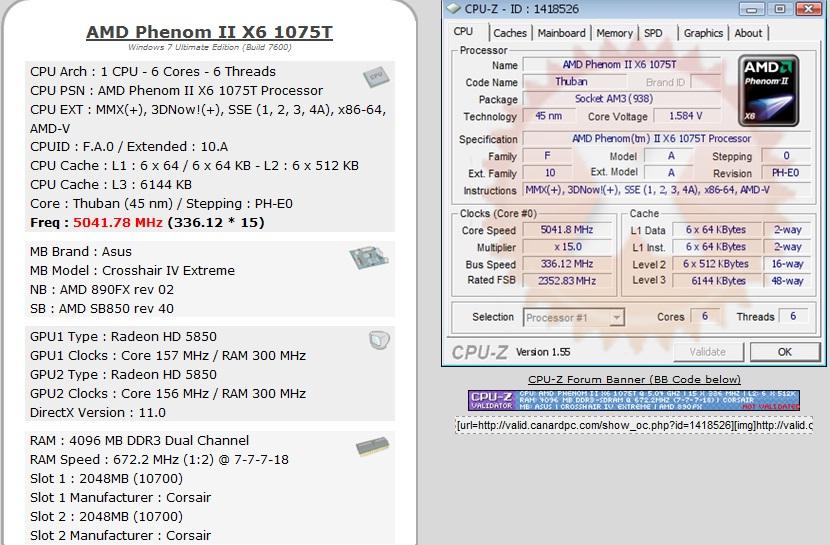Screen dimensions: 830x545
Task: Switch to the CPU tab
Action: point(463,32)
